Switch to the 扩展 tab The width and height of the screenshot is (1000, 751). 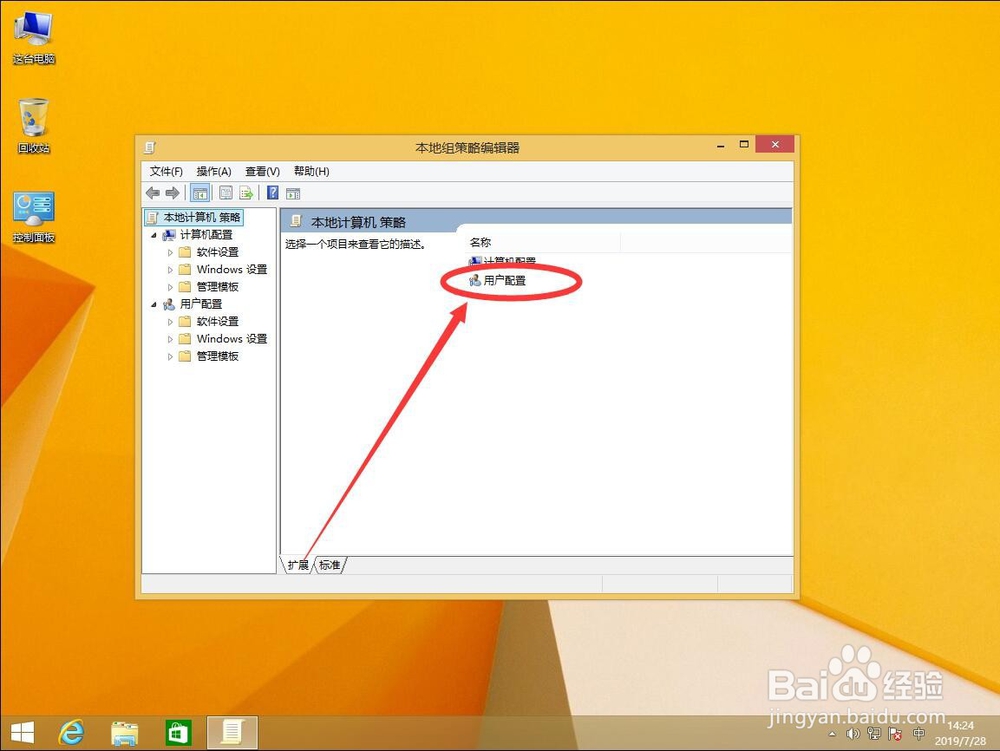[297, 565]
